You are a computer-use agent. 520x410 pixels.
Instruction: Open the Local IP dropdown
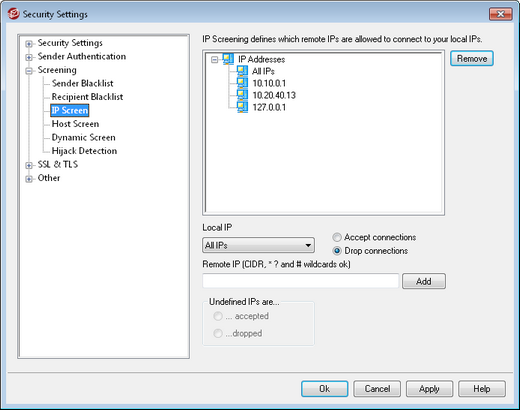(x=258, y=246)
